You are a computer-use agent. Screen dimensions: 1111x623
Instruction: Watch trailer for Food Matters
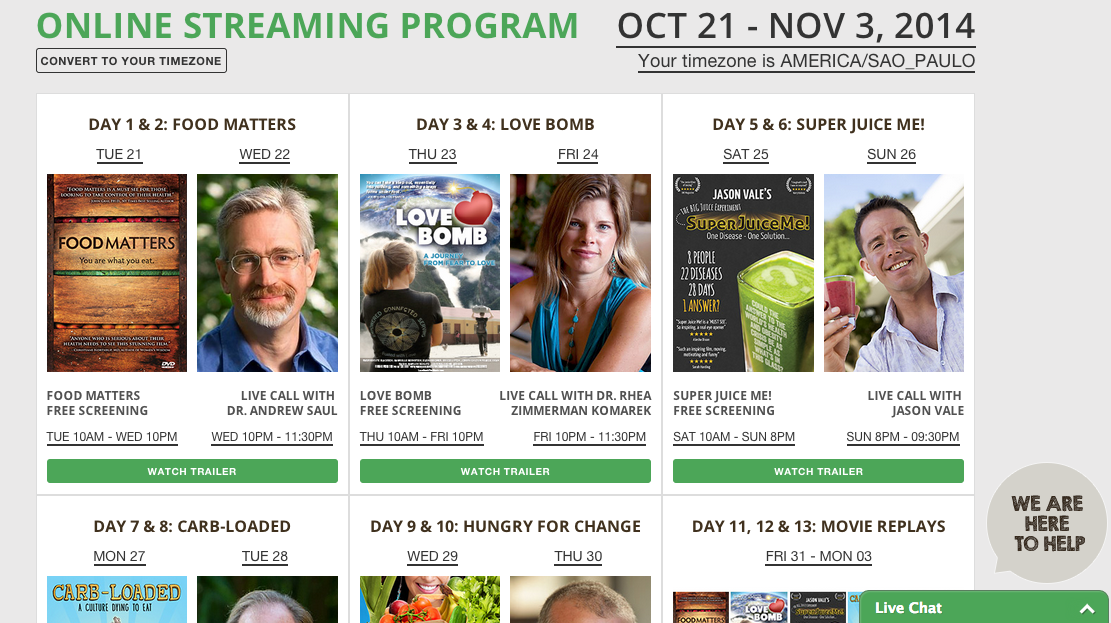(192, 471)
